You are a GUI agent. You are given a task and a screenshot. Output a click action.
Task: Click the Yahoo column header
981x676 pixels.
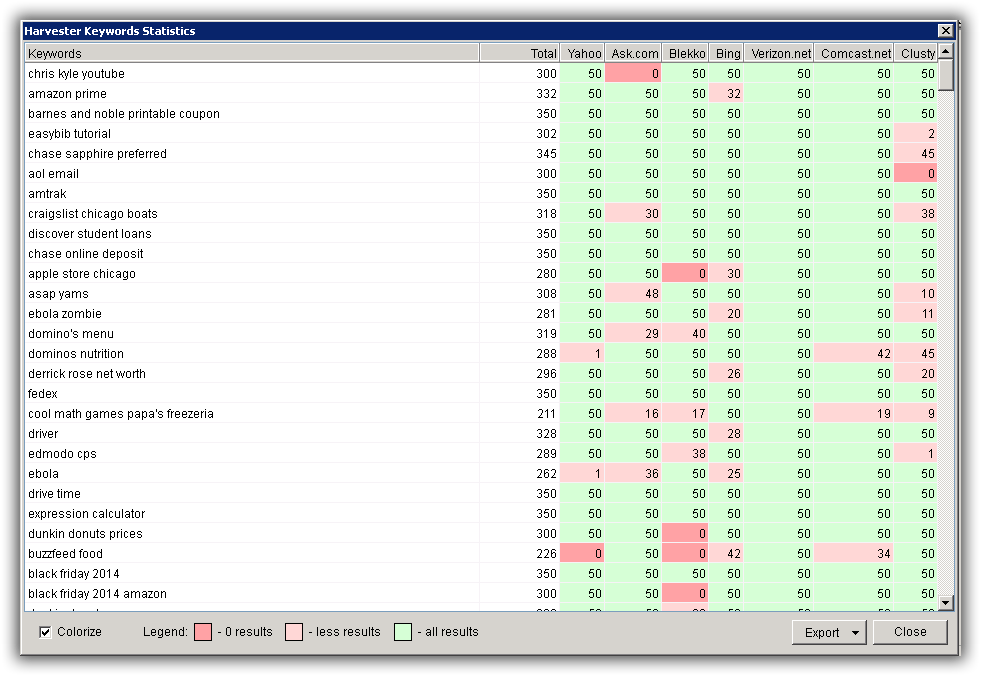[582, 53]
